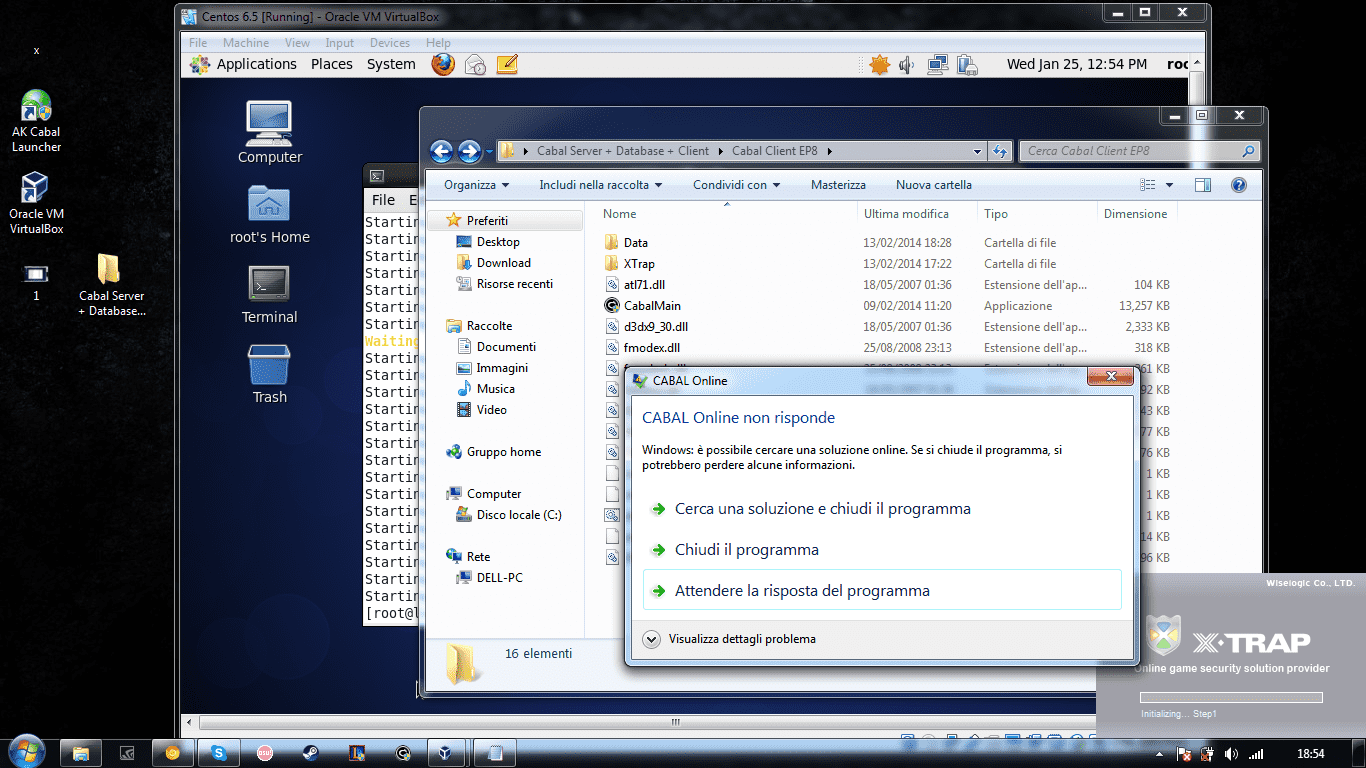Open Steam from the taskbar

tap(311, 752)
